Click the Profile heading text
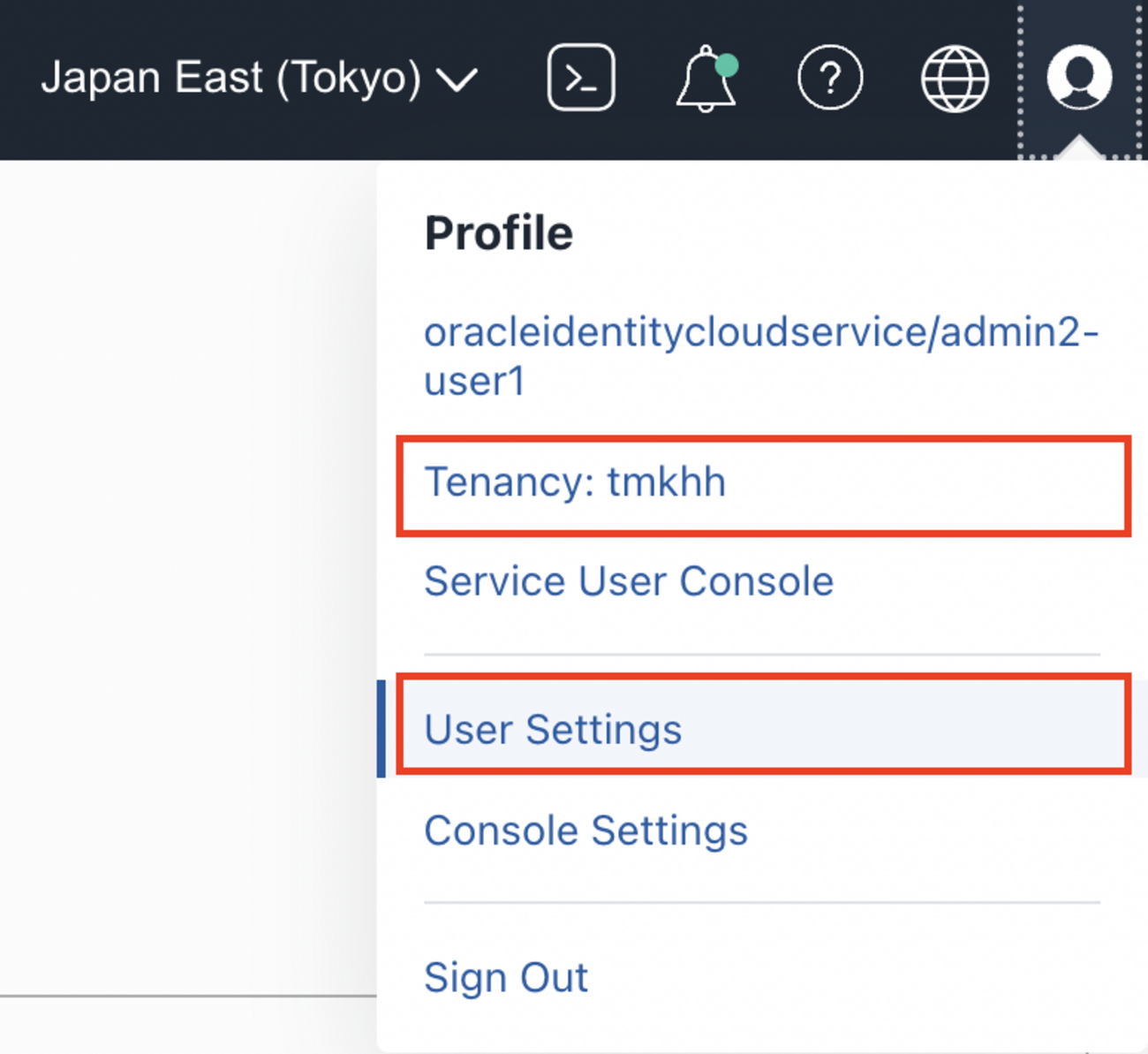The image size is (1148, 1054). coord(498,233)
